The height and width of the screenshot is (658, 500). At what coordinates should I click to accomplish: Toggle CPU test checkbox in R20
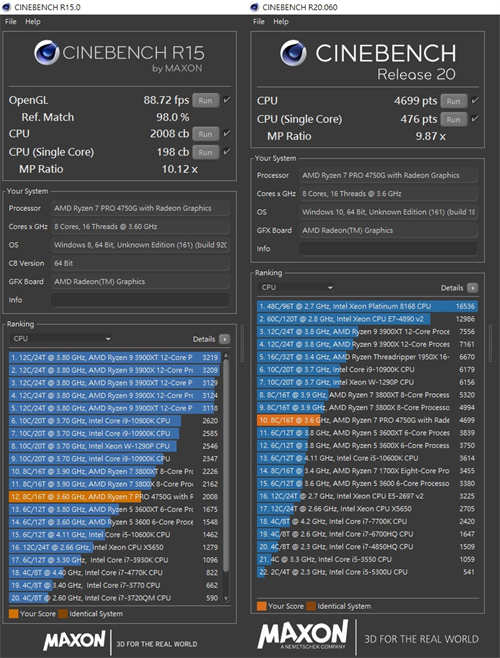click(x=475, y=100)
